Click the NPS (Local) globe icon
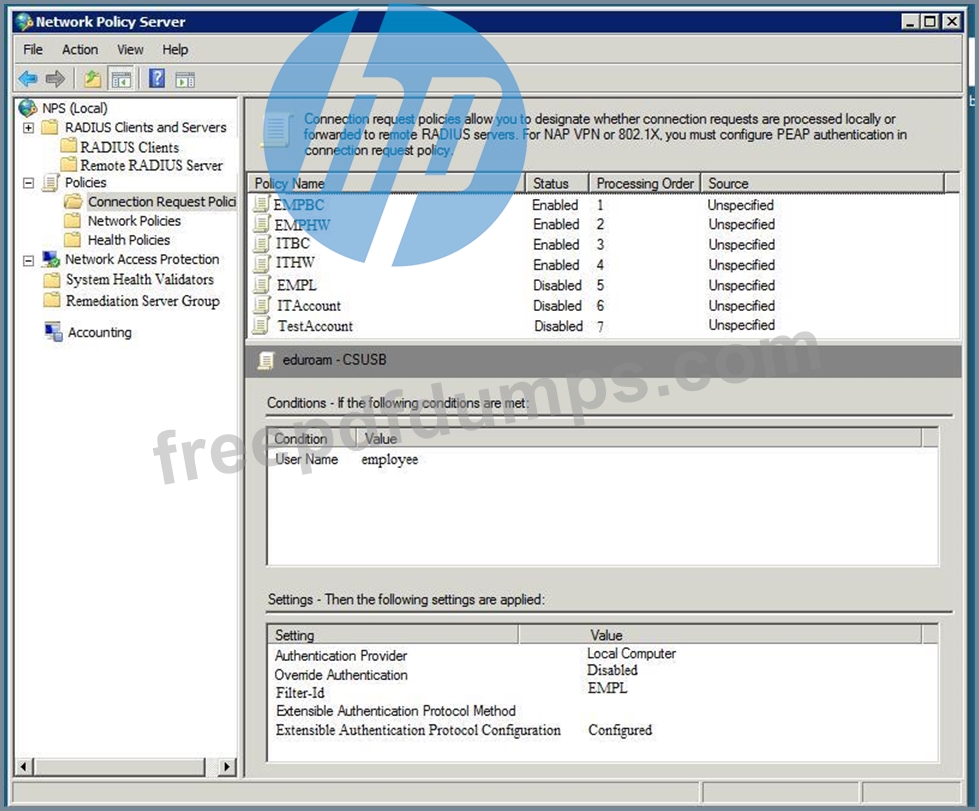 27,108
